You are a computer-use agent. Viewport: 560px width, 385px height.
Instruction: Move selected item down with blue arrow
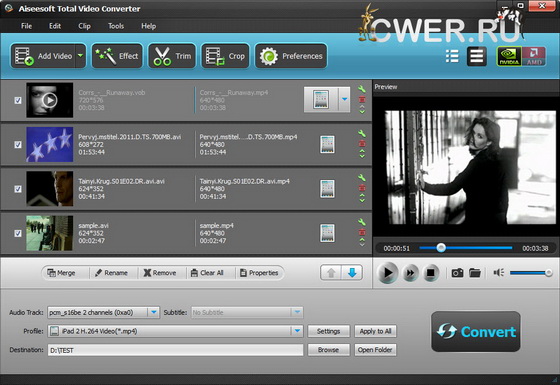[352, 273]
